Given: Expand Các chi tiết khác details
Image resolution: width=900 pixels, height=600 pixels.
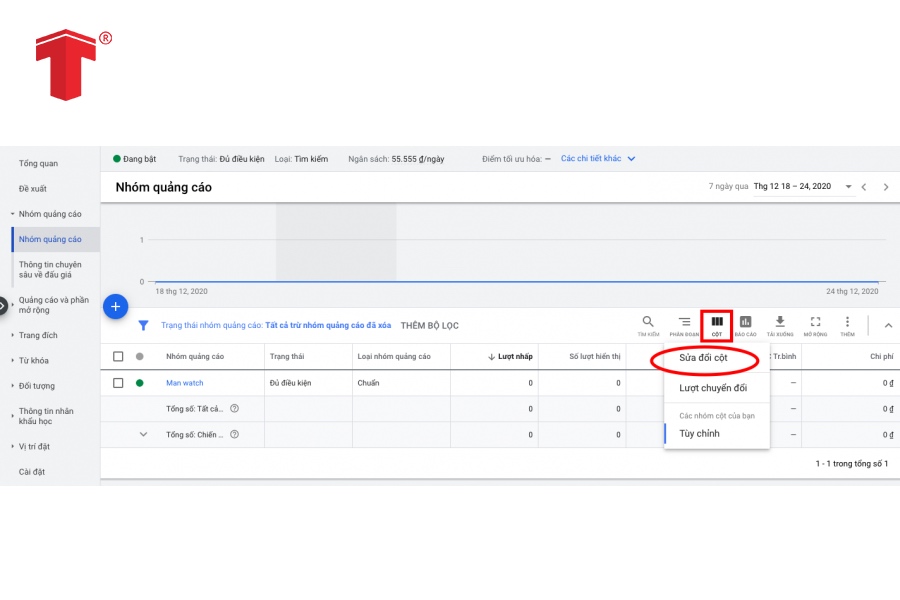Looking at the screenshot, I should point(598,158).
